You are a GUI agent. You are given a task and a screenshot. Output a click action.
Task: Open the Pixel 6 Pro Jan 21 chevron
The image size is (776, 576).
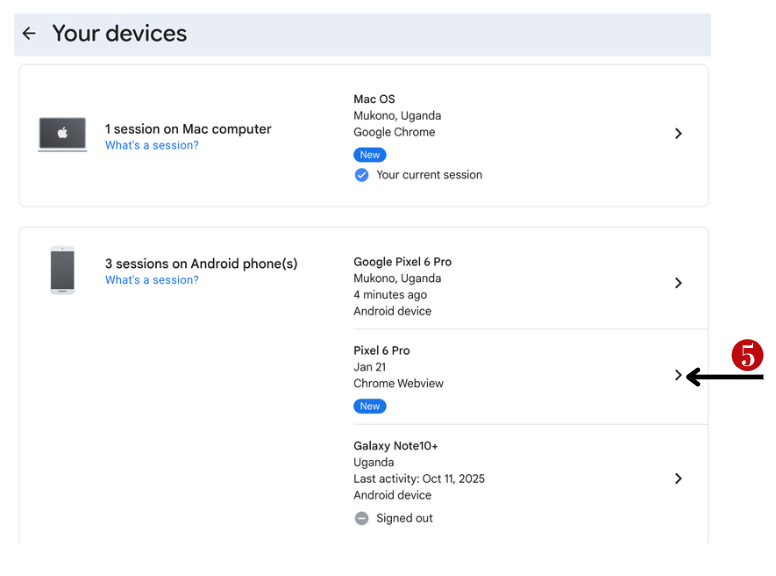click(678, 376)
